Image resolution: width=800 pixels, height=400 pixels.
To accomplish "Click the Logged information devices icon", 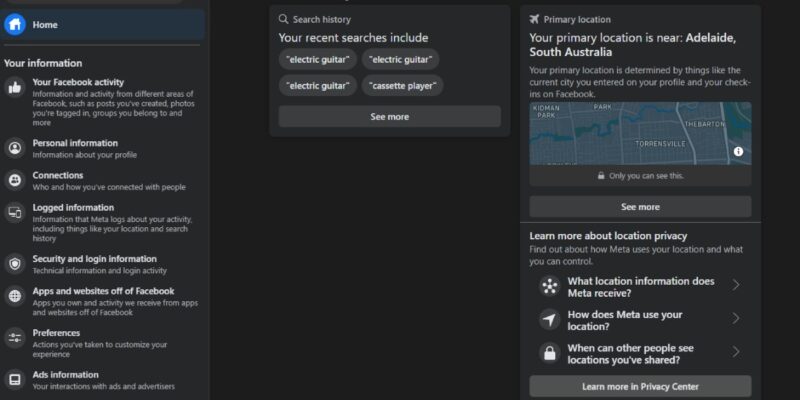I will point(15,213).
